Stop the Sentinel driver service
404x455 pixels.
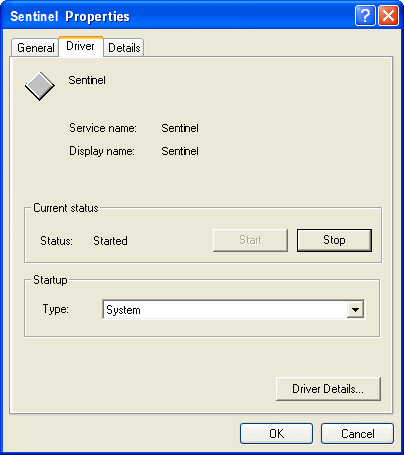pyautogui.click(x=334, y=240)
